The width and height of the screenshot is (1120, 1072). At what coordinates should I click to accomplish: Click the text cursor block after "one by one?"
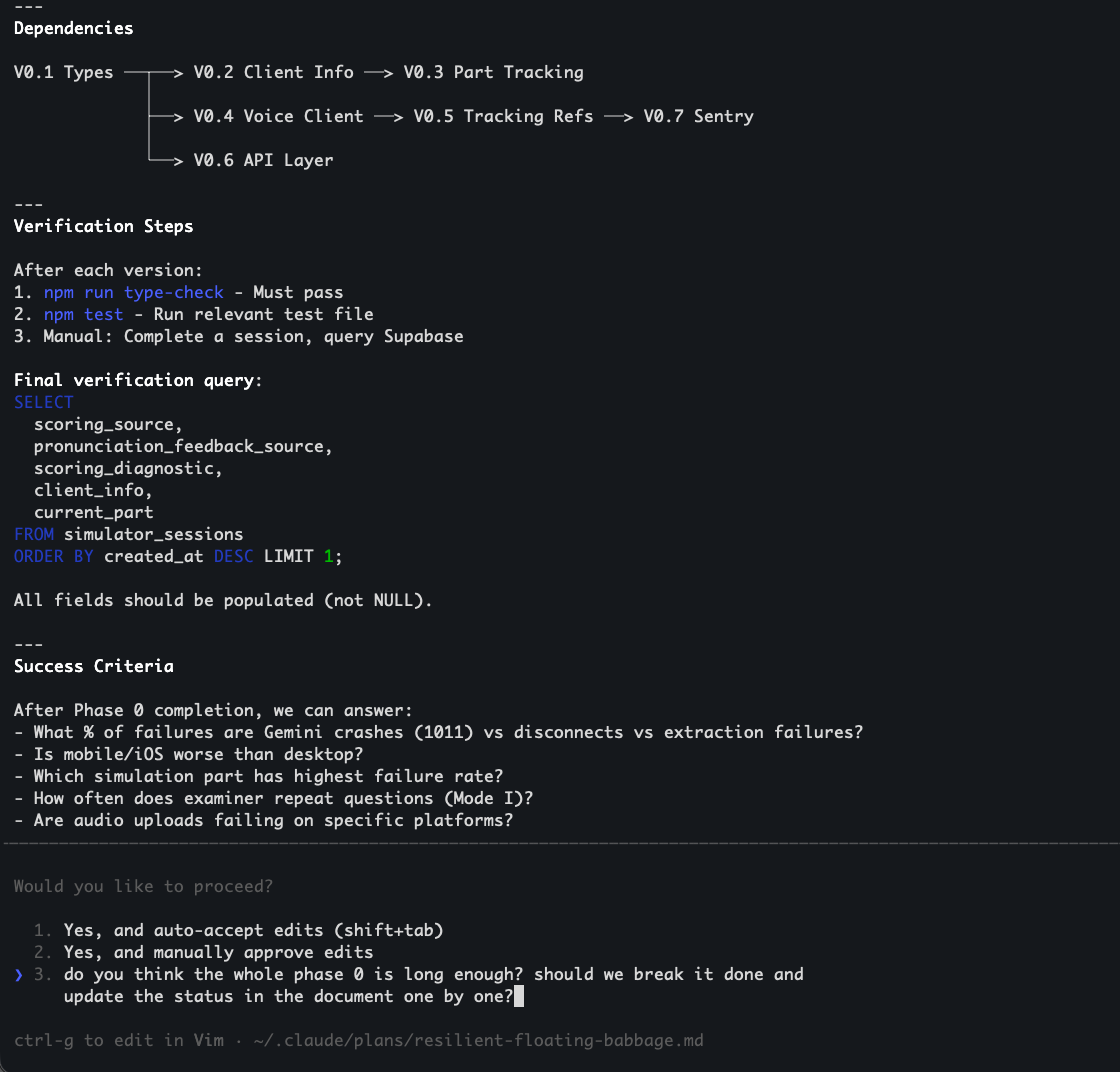point(519,996)
